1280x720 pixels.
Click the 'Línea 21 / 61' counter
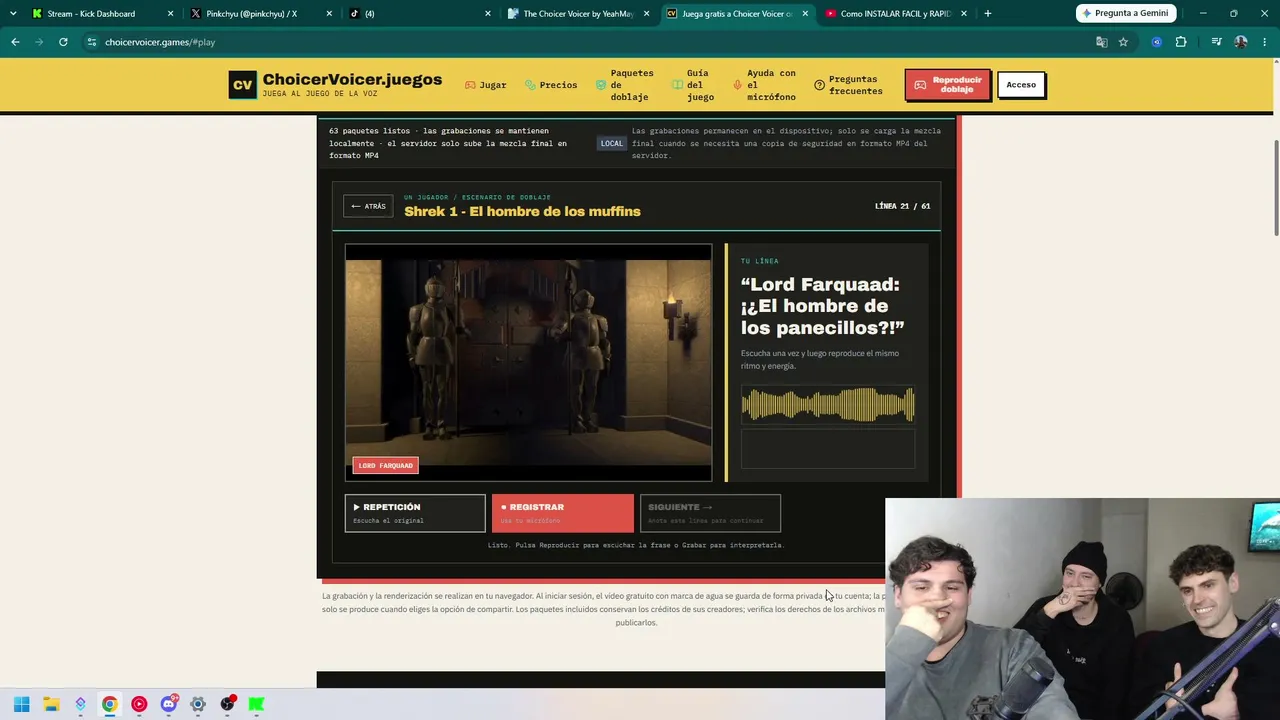[x=902, y=206]
